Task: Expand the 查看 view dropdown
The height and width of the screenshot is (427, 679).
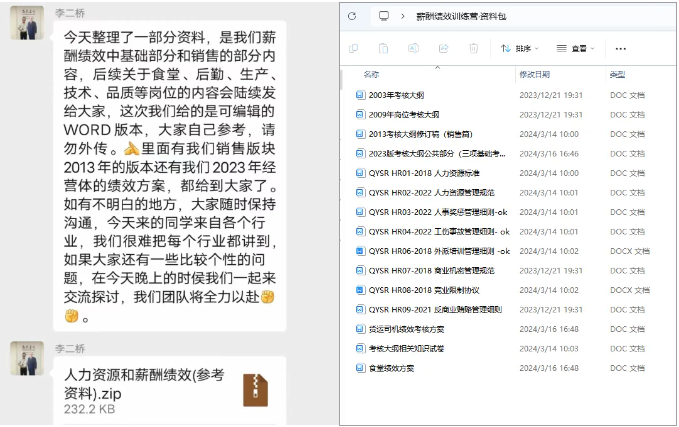Action: [578, 48]
